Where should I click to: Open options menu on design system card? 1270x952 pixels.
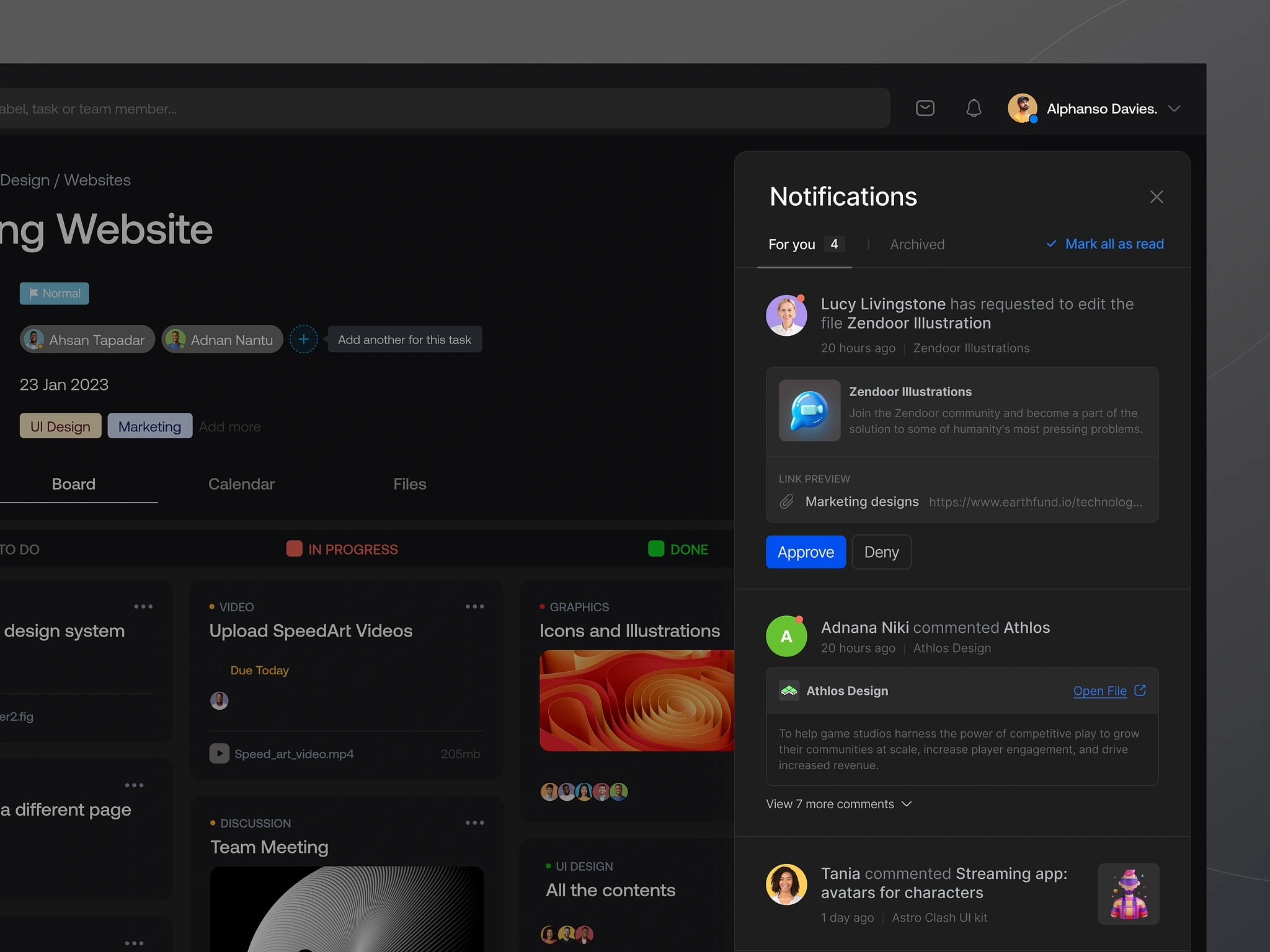(143, 607)
